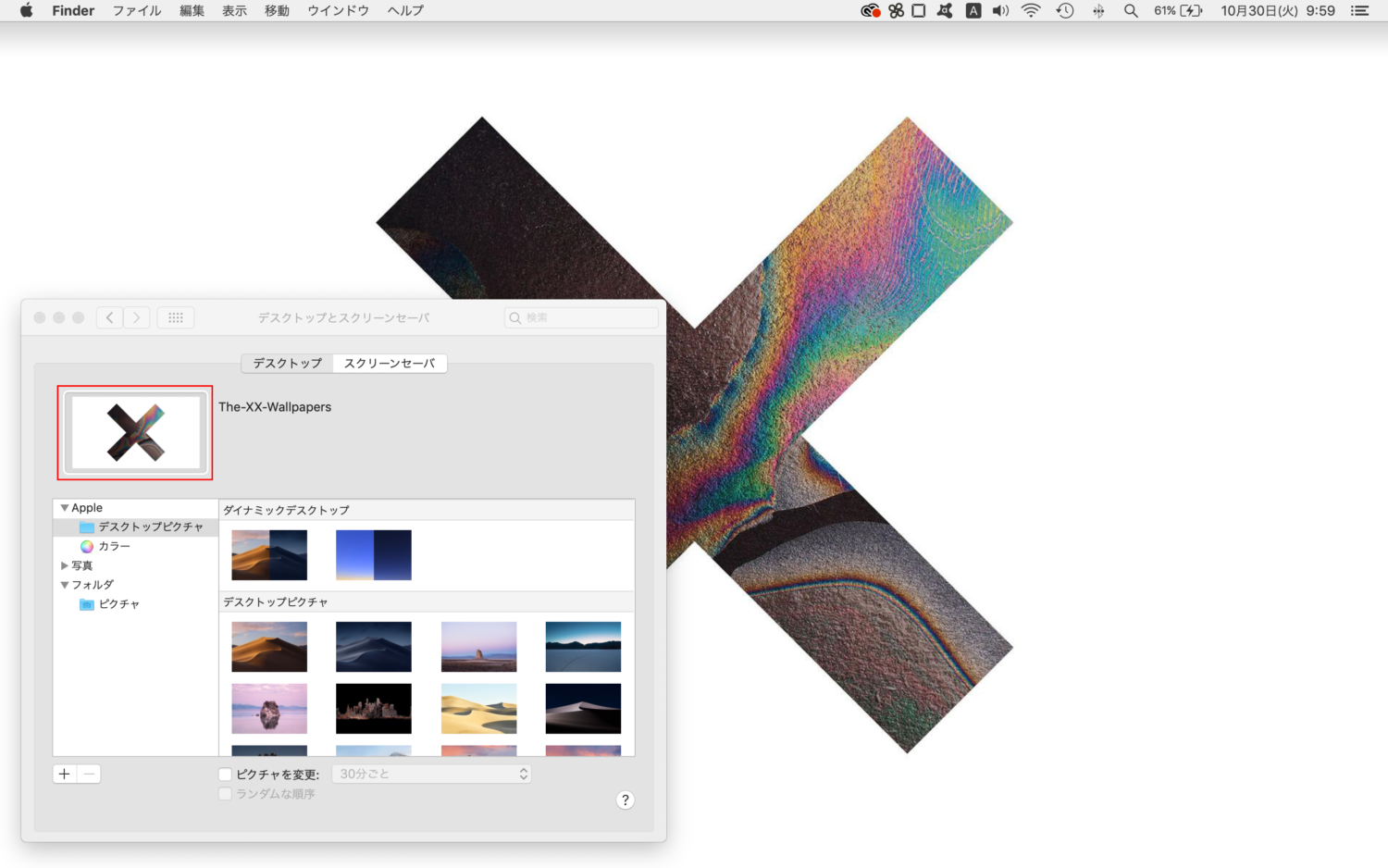Open the ファイル menu
Image resolution: width=1388 pixels, height=868 pixels.
click(x=137, y=11)
